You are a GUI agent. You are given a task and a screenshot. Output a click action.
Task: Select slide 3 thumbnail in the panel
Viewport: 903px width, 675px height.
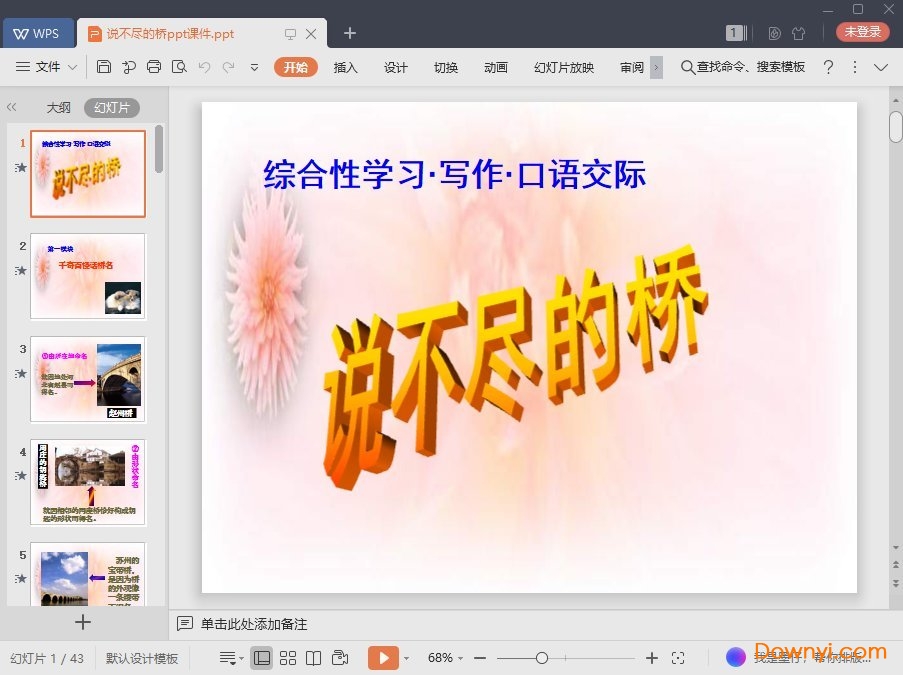tap(88, 379)
